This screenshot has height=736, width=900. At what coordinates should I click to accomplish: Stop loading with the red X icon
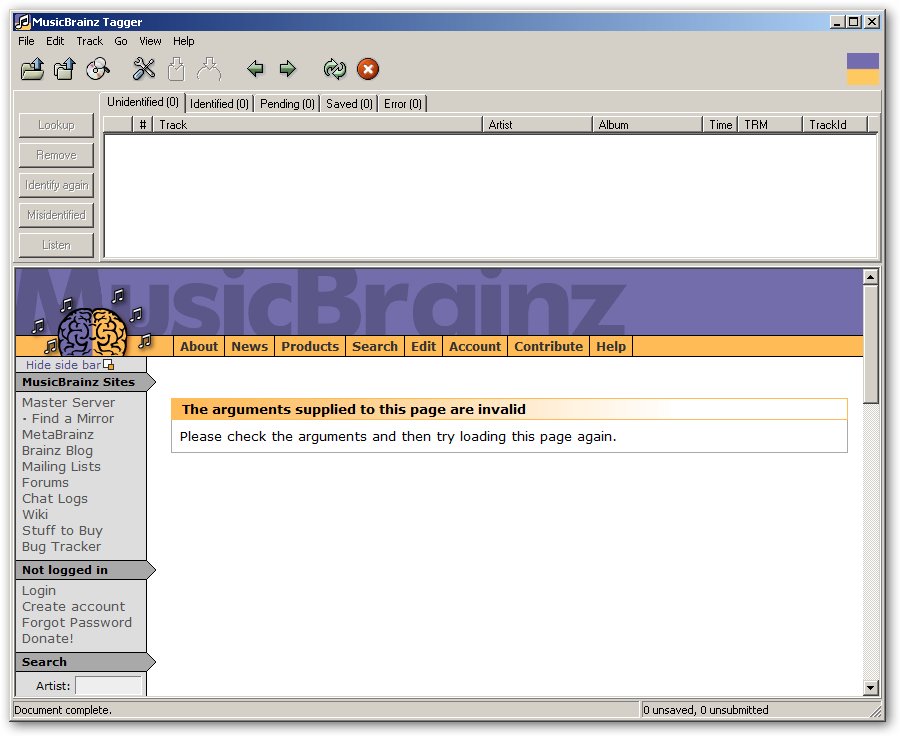(368, 69)
